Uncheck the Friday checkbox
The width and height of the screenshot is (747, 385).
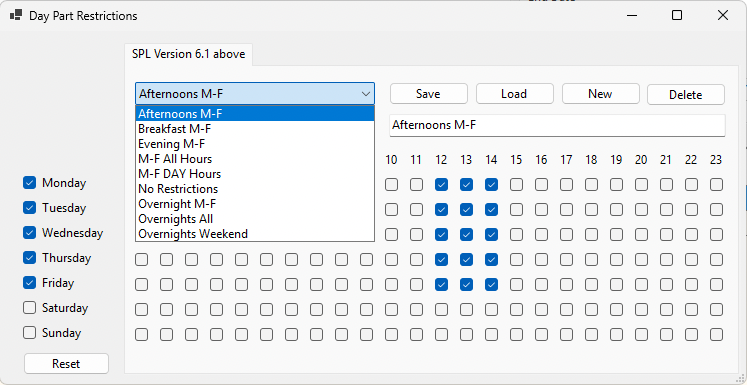tap(30, 283)
